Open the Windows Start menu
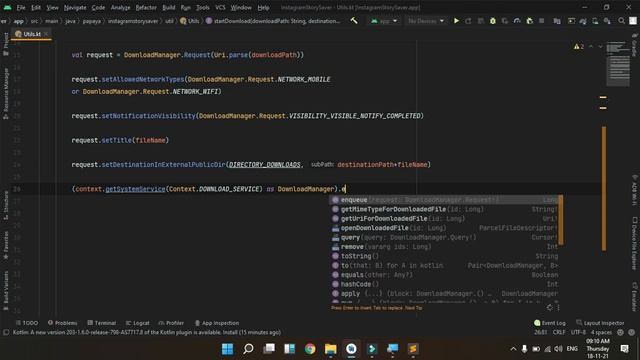Viewport: 640px width, 360px height. [x=227, y=349]
